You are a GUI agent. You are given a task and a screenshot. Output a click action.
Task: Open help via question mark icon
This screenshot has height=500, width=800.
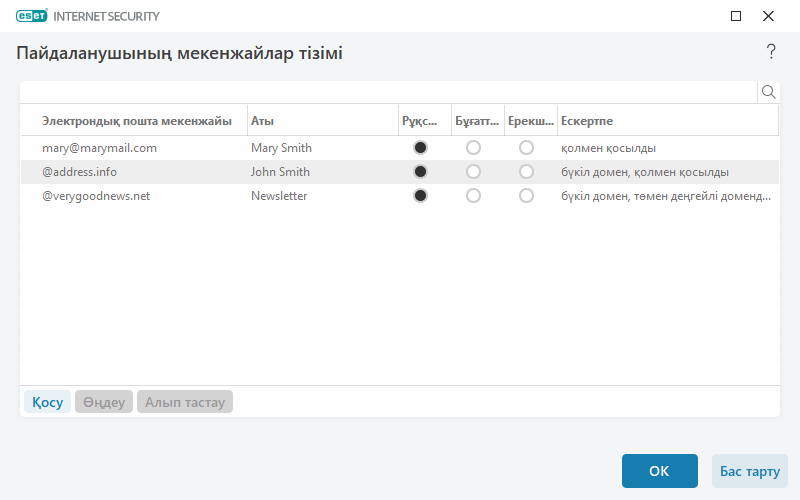(x=771, y=52)
